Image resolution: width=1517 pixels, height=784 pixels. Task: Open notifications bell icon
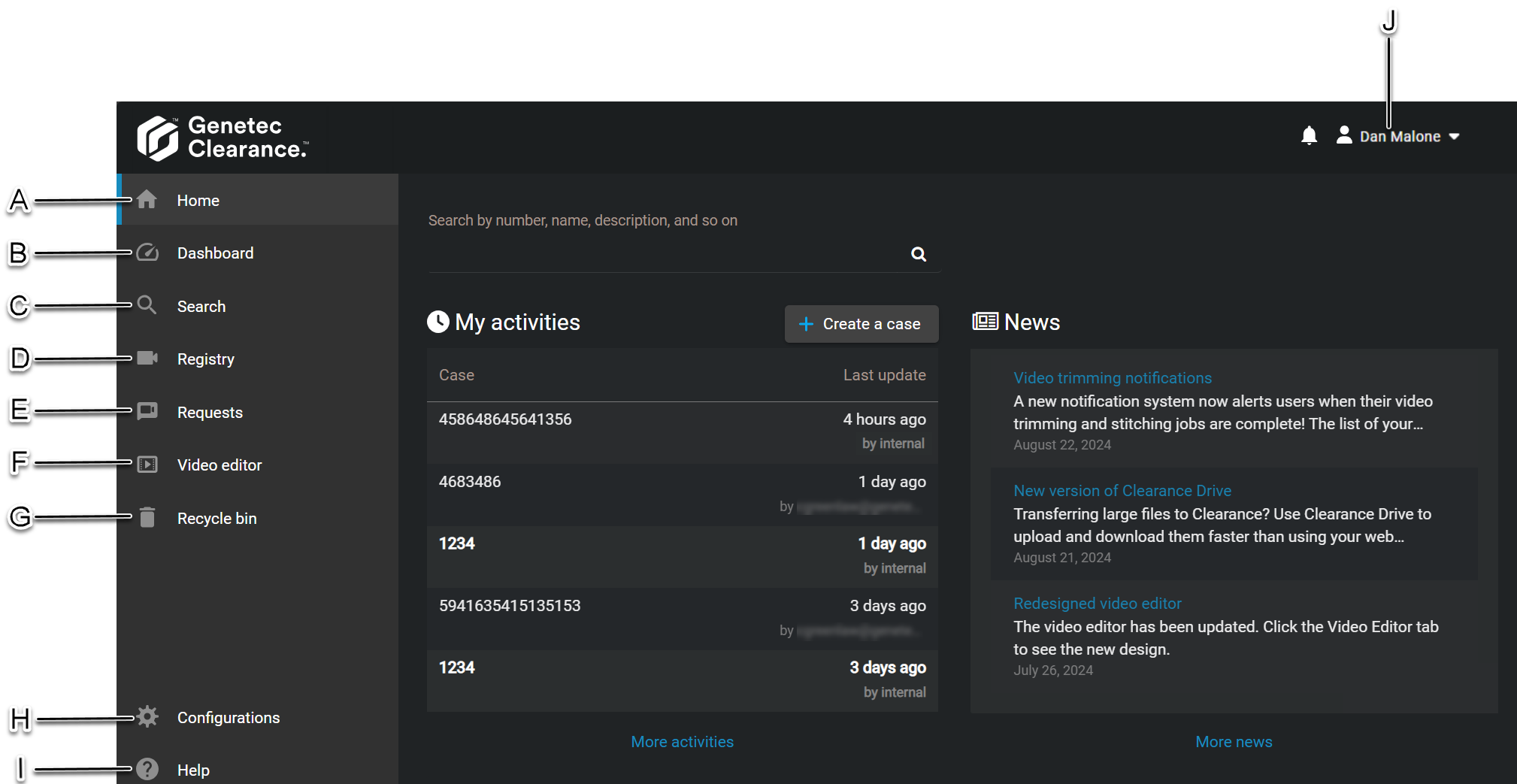(x=1309, y=135)
